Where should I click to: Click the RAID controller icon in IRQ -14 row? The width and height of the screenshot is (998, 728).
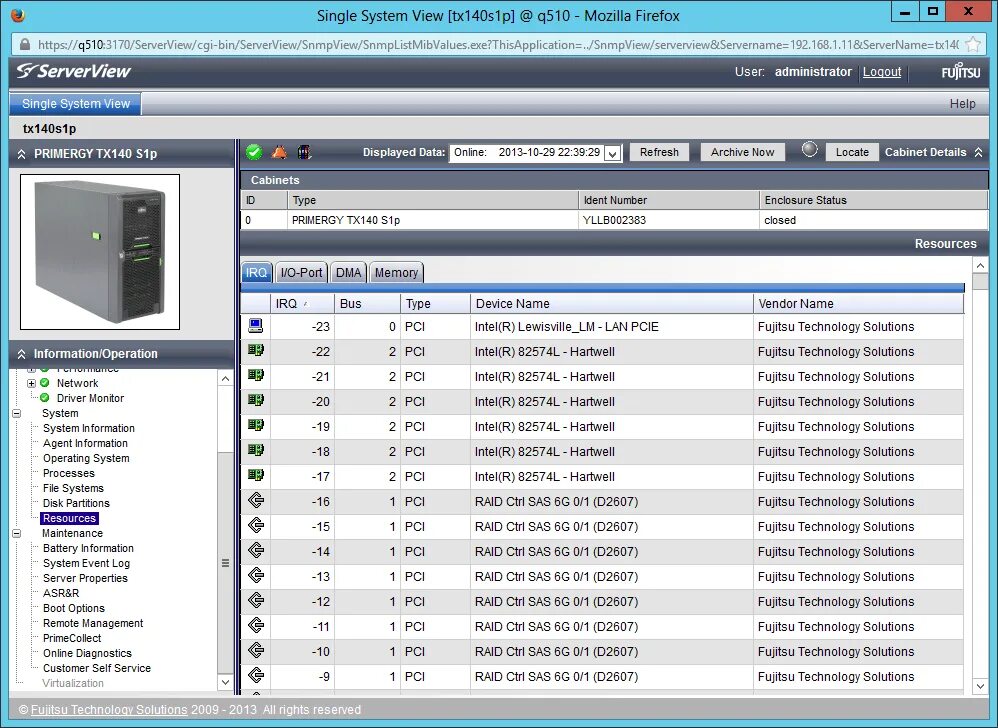[256, 550]
